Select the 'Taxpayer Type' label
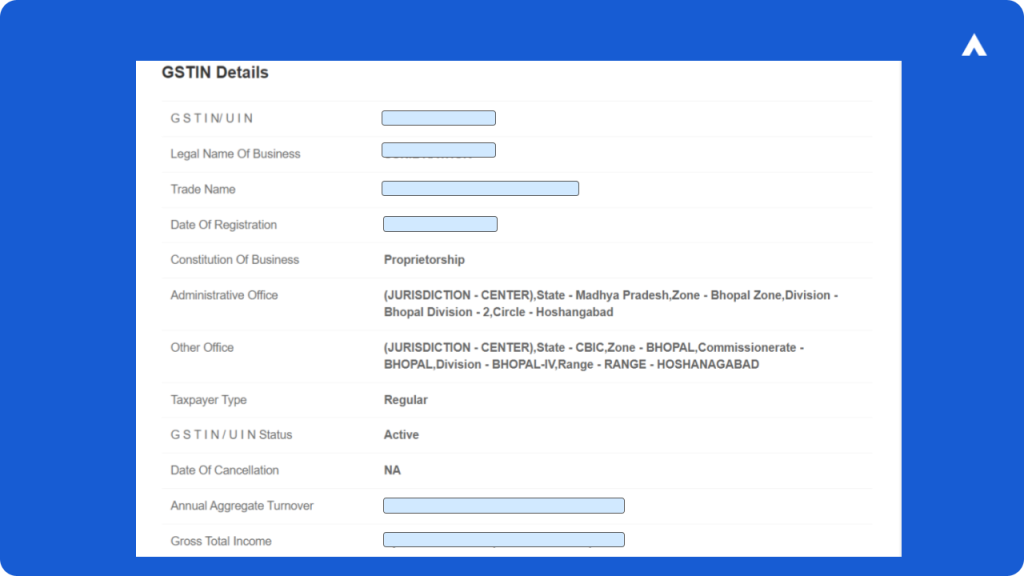This screenshot has width=1024, height=576. (208, 400)
